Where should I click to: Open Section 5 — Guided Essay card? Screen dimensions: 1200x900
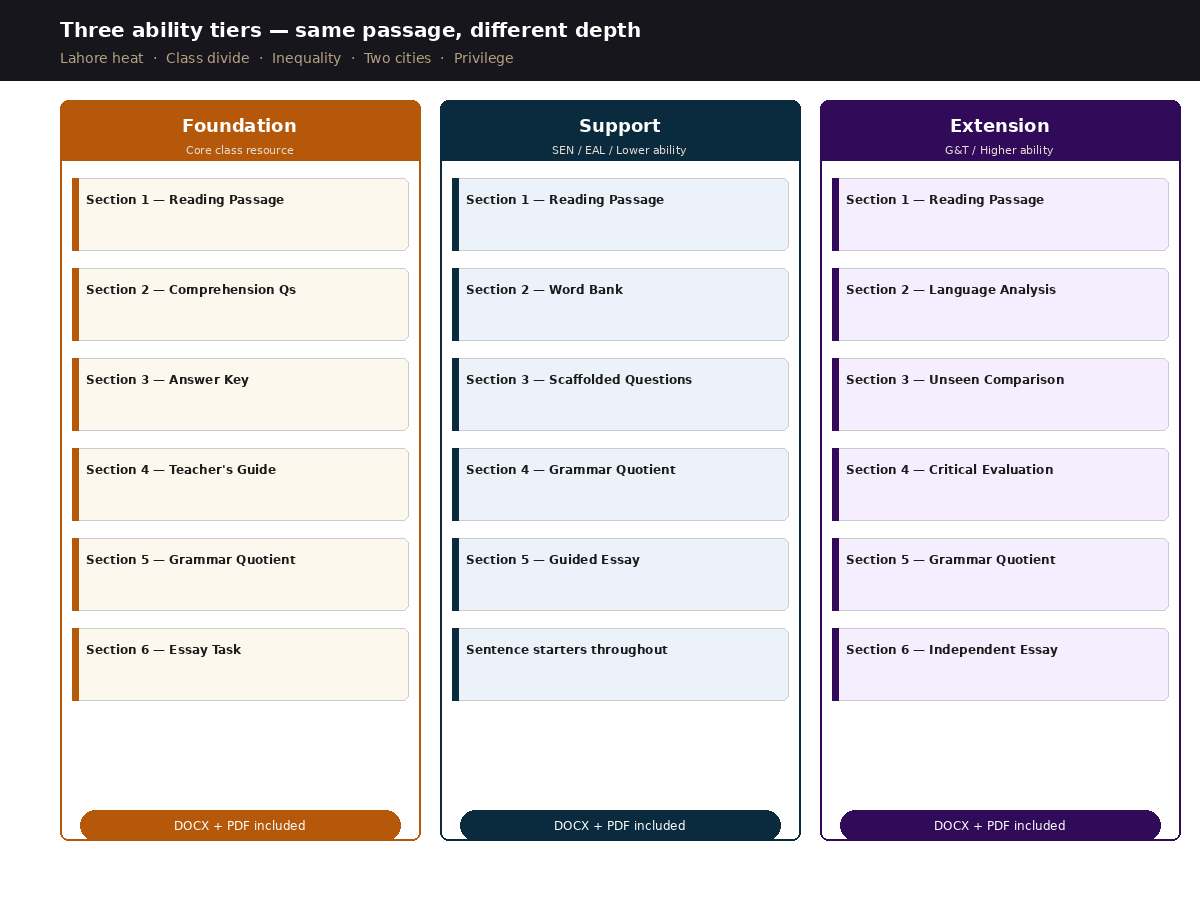pyautogui.click(x=620, y=575)
